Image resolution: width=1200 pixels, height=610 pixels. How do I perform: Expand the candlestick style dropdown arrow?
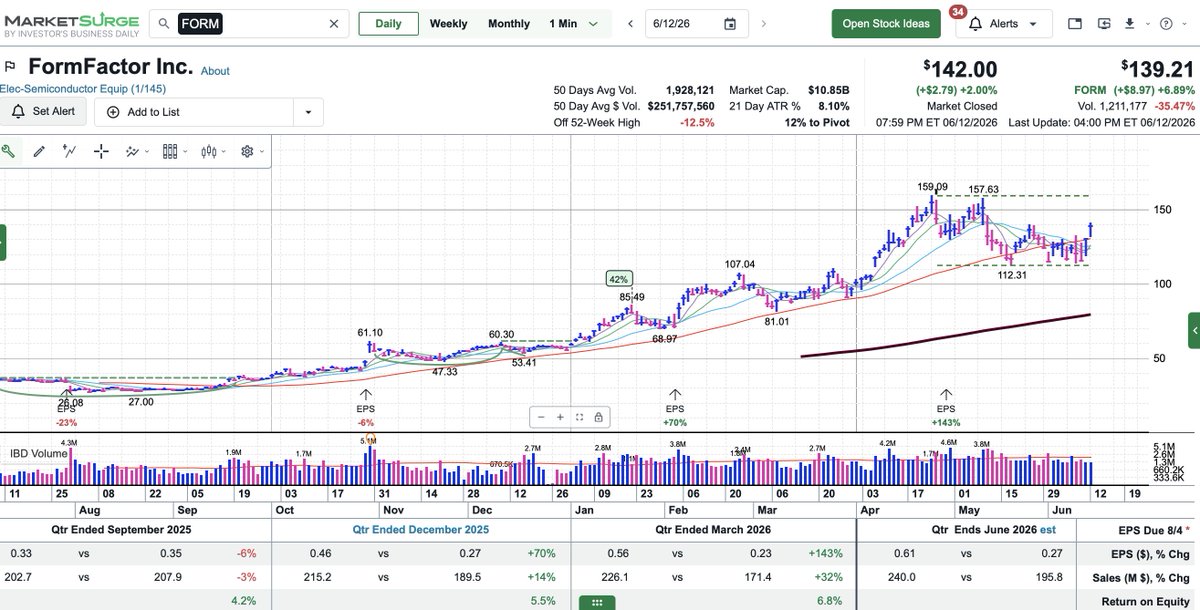point(224,153)
